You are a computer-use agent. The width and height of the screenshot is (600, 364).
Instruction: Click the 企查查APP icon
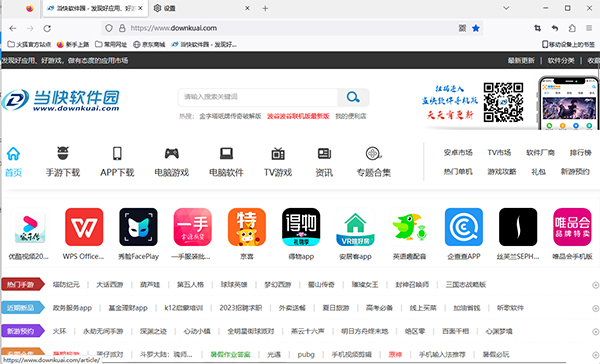464,227
